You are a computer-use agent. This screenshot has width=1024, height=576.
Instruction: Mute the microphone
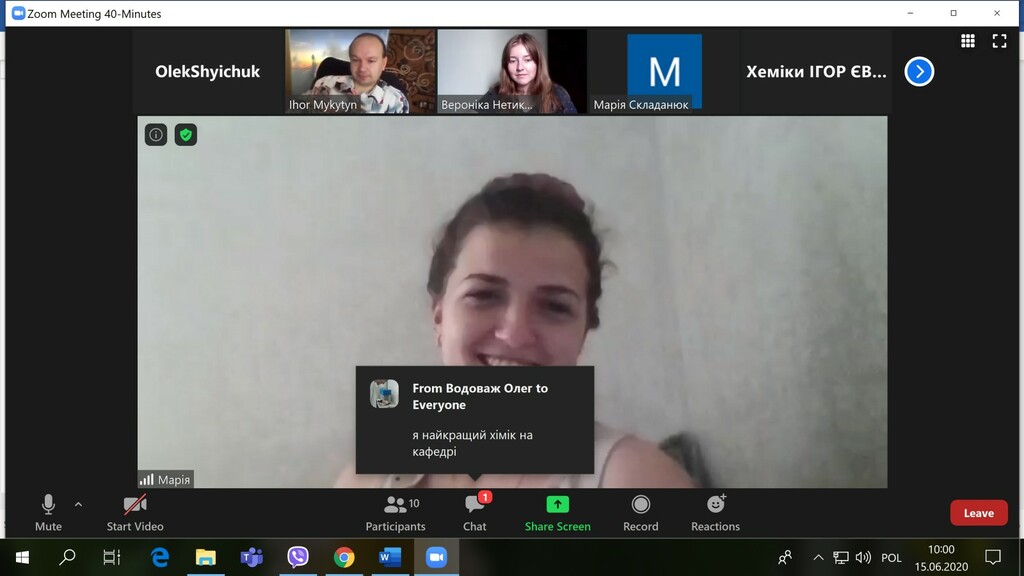point(48,512)
